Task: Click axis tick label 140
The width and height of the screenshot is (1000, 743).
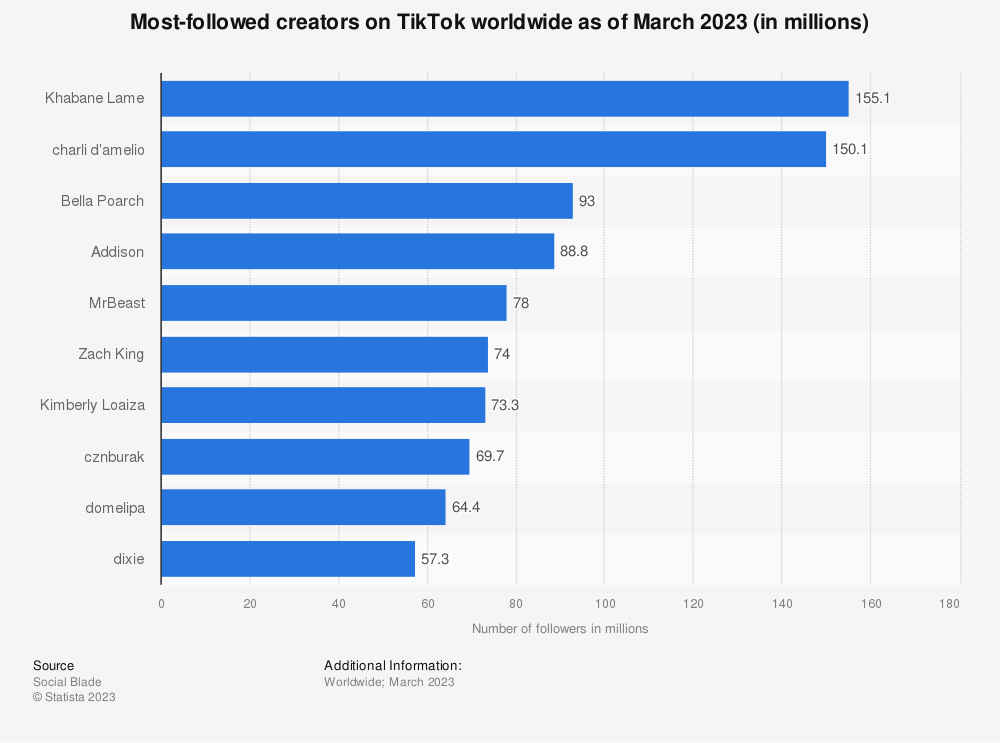Action: pyautogui.click(x=783, y=604)
